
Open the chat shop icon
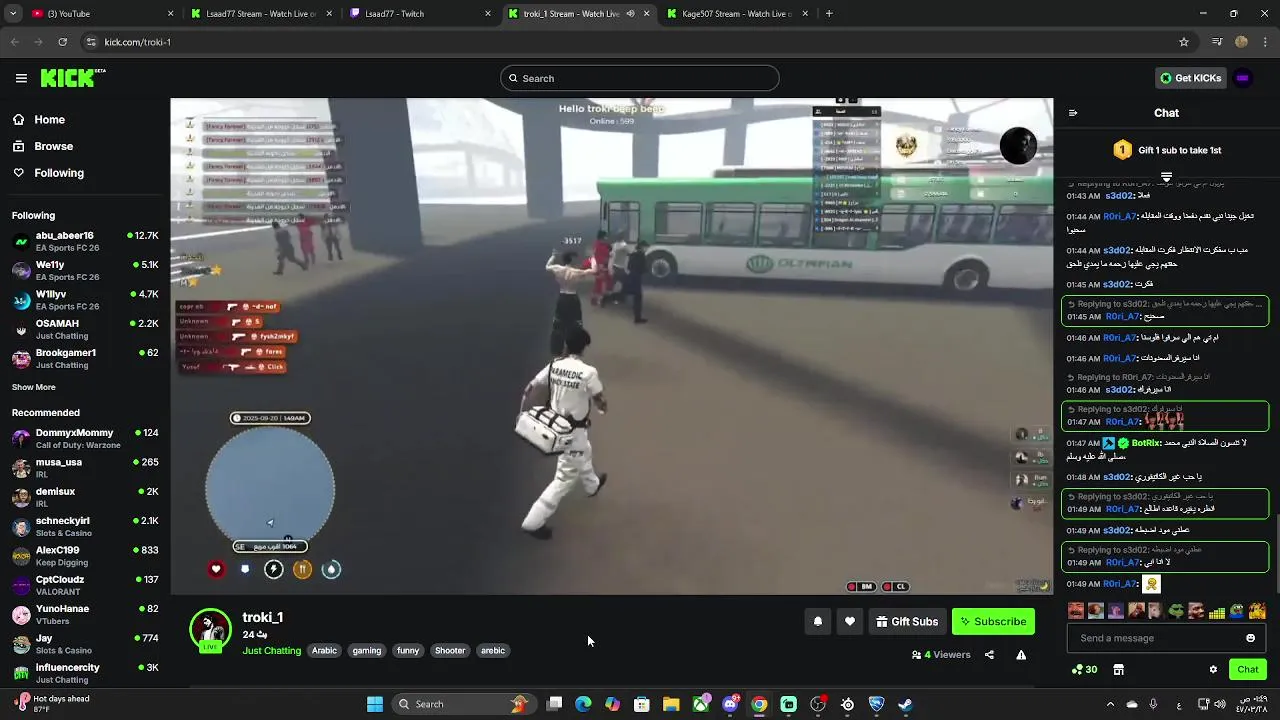[x=1119, y=670]
